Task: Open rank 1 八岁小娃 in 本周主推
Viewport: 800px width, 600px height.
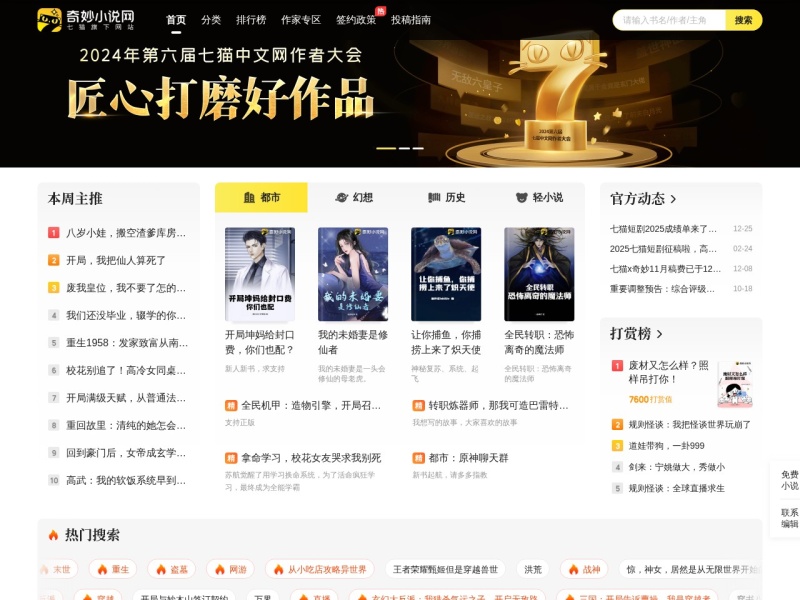Action: coord(126,233)
